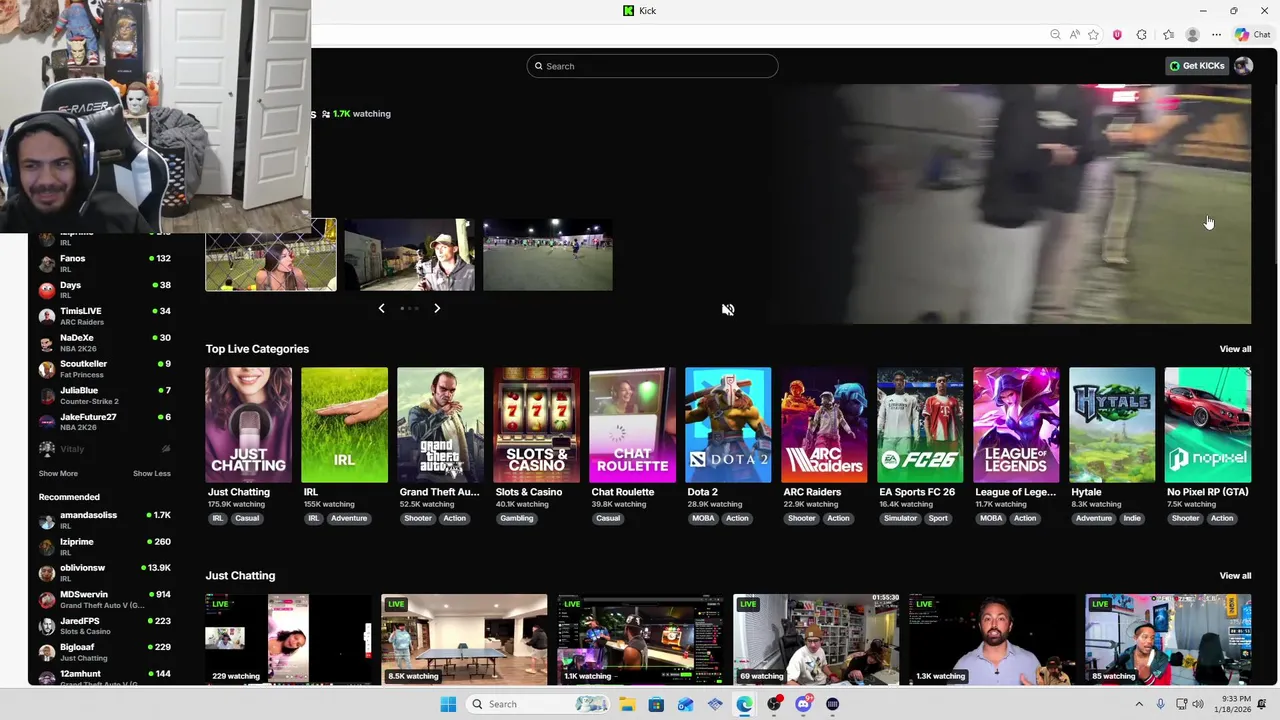Unmute the featured stream with the speaker icon
This screenshot has height=720, width=1280.
[x=728, y=310]
